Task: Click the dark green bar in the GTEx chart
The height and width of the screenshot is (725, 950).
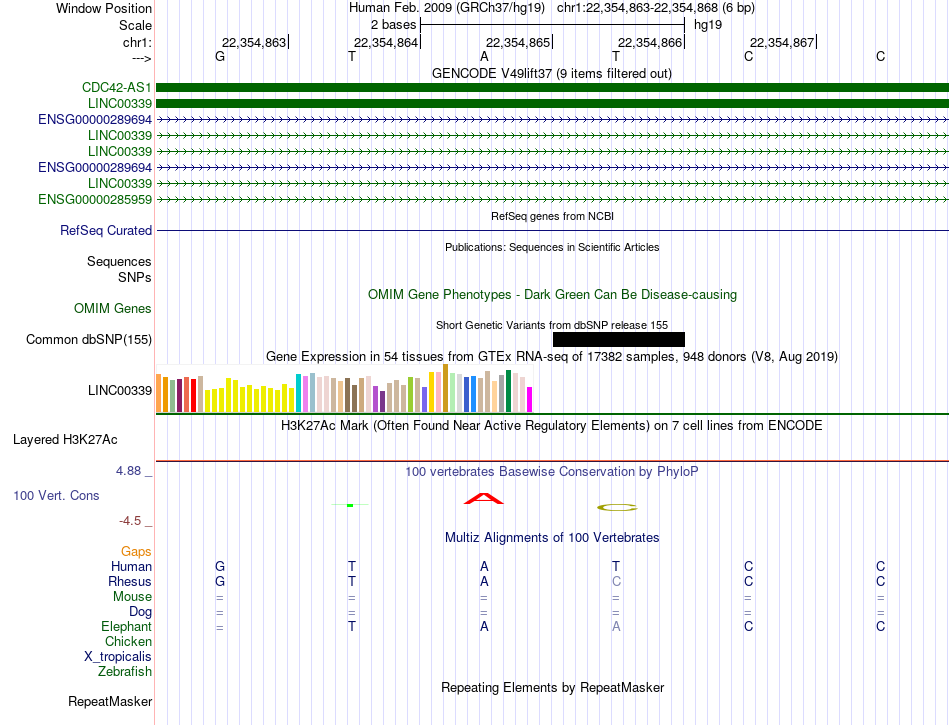Action: 509,391
